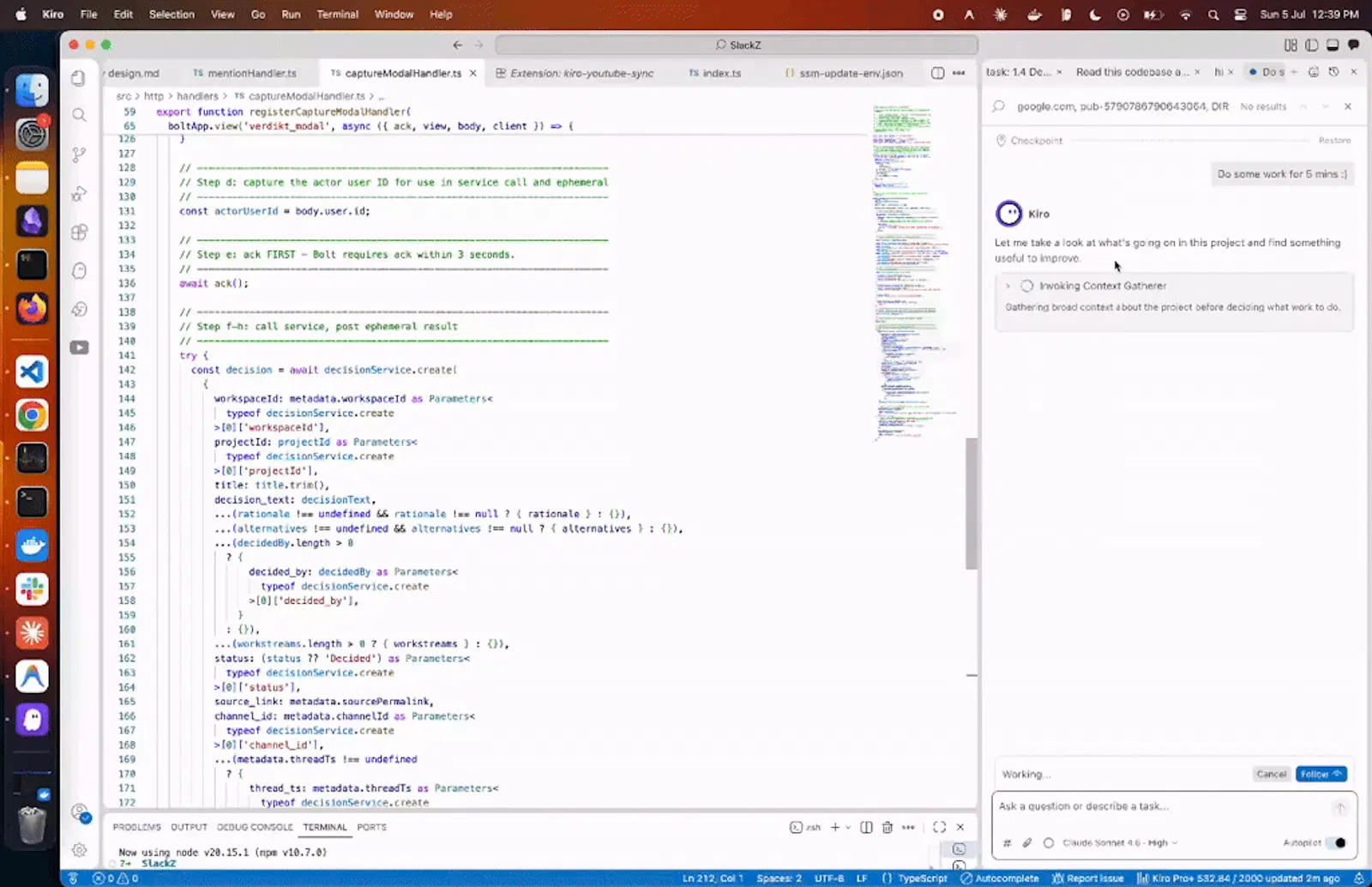Open Claude Sonnet model selector dropdown
The image size is (1372, 887).
coord(1120,842)
